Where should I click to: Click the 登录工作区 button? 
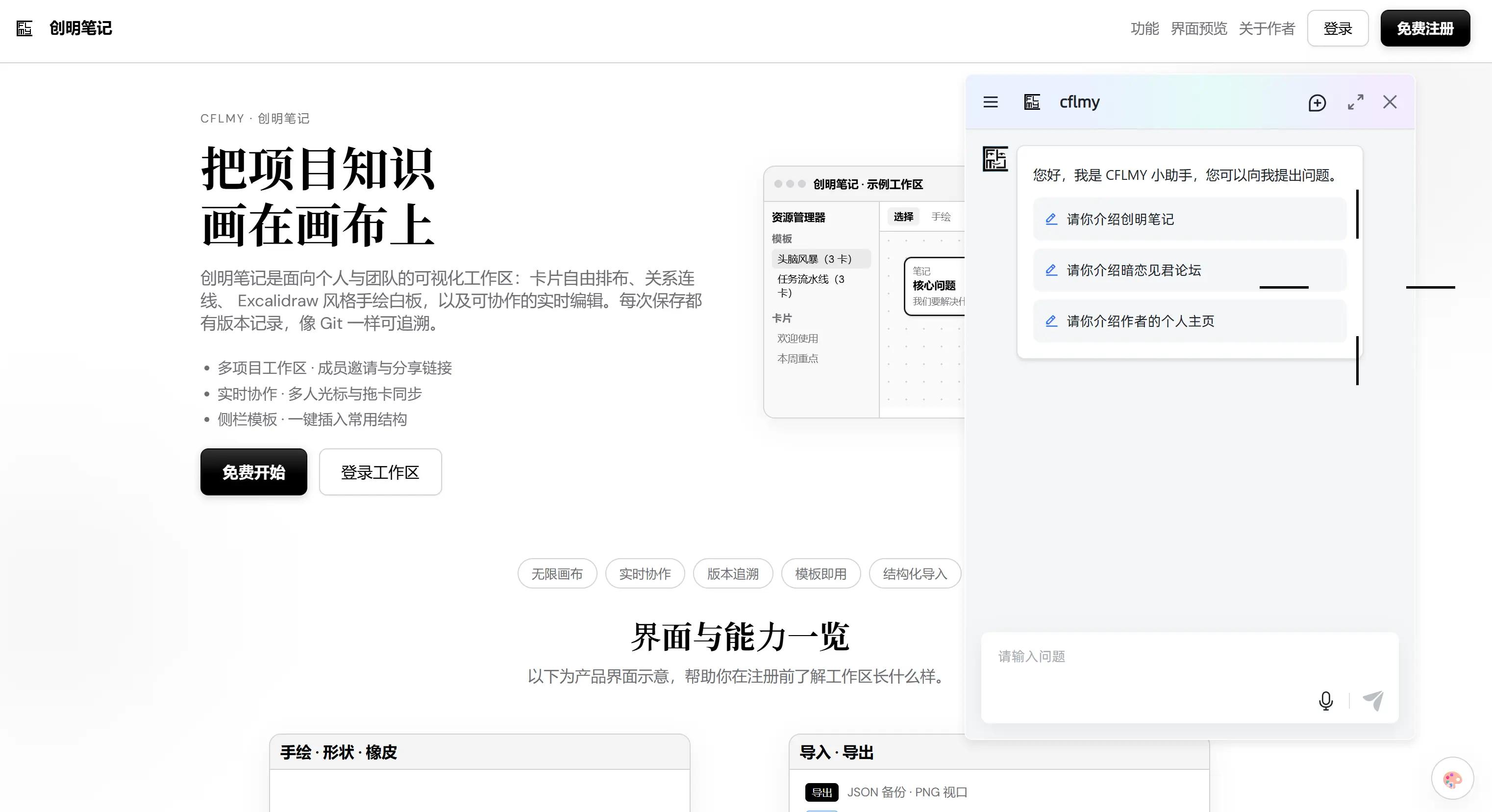click(x=380, y=472)
